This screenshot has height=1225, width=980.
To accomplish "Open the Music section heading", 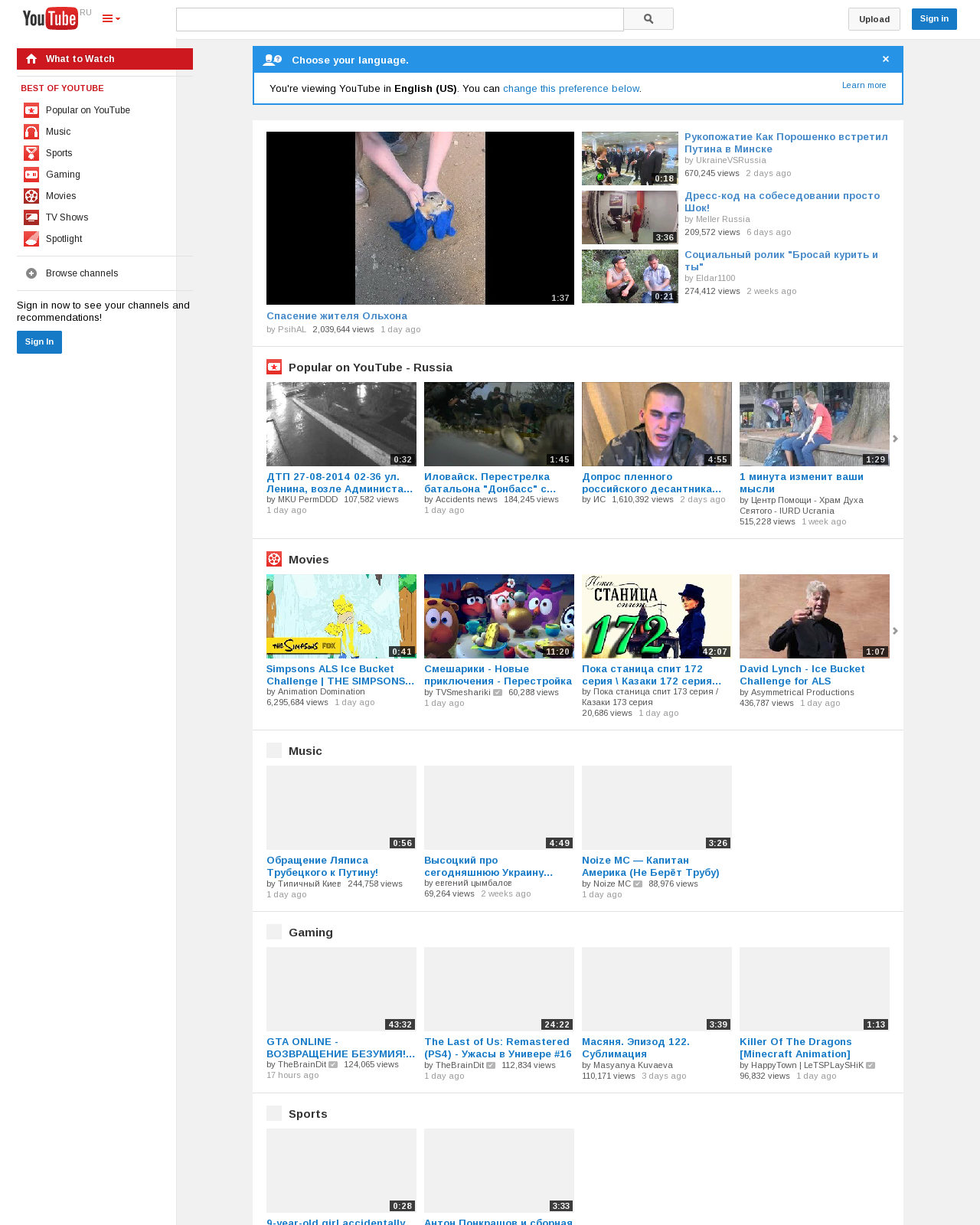I will pyautogui.click(x=305, y=751).
